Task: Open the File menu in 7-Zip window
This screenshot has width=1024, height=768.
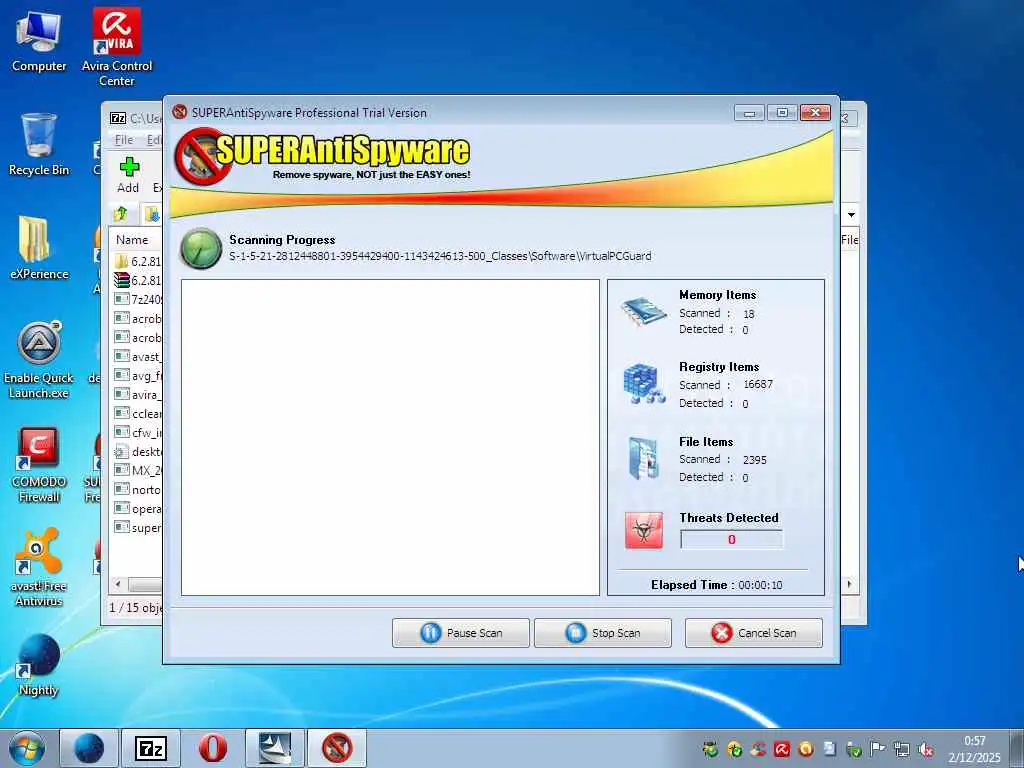Action: coord(123,140)
